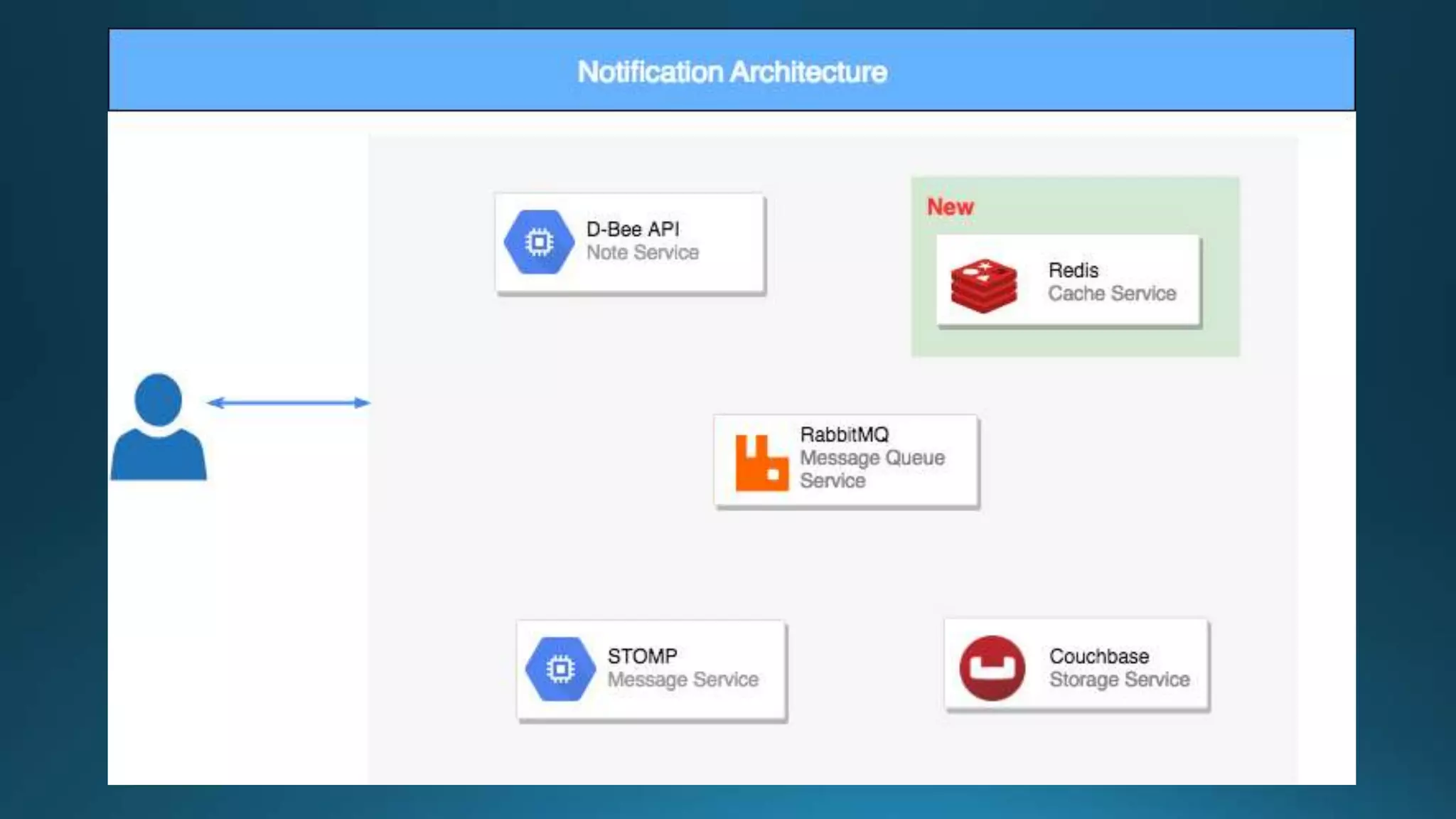The width and height of the screenshot is (1456, 819).
Task: Click the Notification Architecture header title
Action: pyautogui.click(x=732, y=72)
